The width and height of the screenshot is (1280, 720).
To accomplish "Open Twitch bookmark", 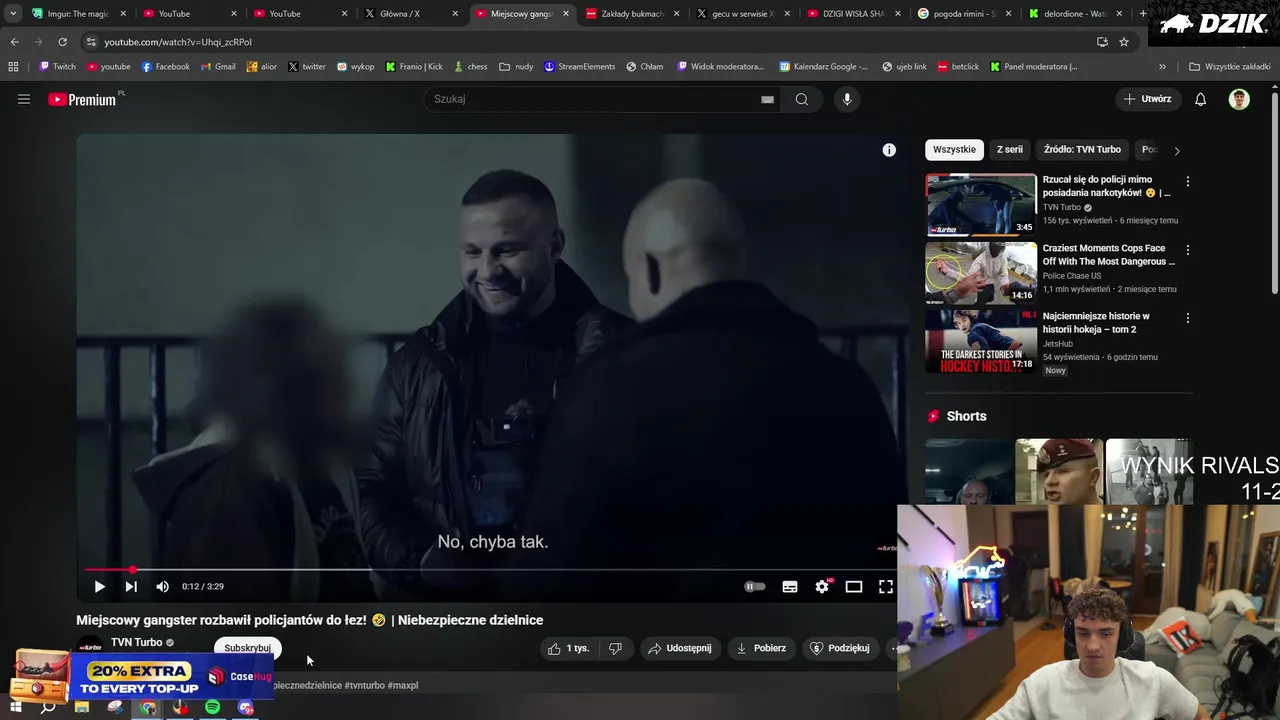I will click(57, 67).
